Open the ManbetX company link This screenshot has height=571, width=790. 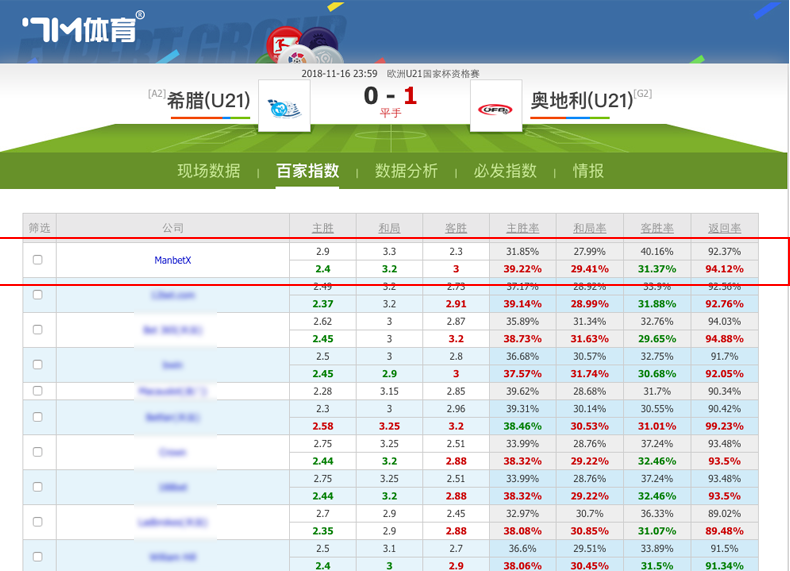(172, 260)
